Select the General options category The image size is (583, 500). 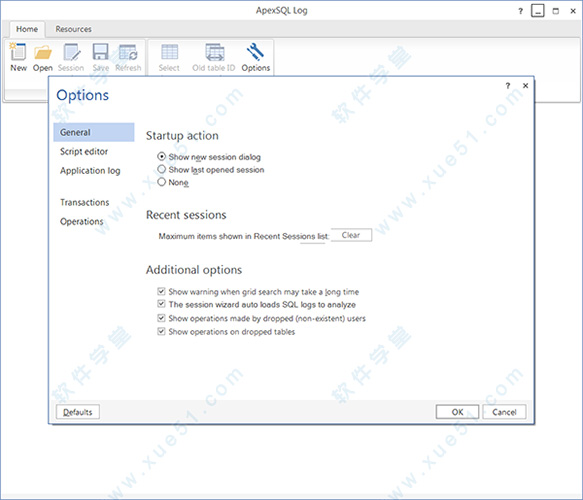(x=94, y=132)
